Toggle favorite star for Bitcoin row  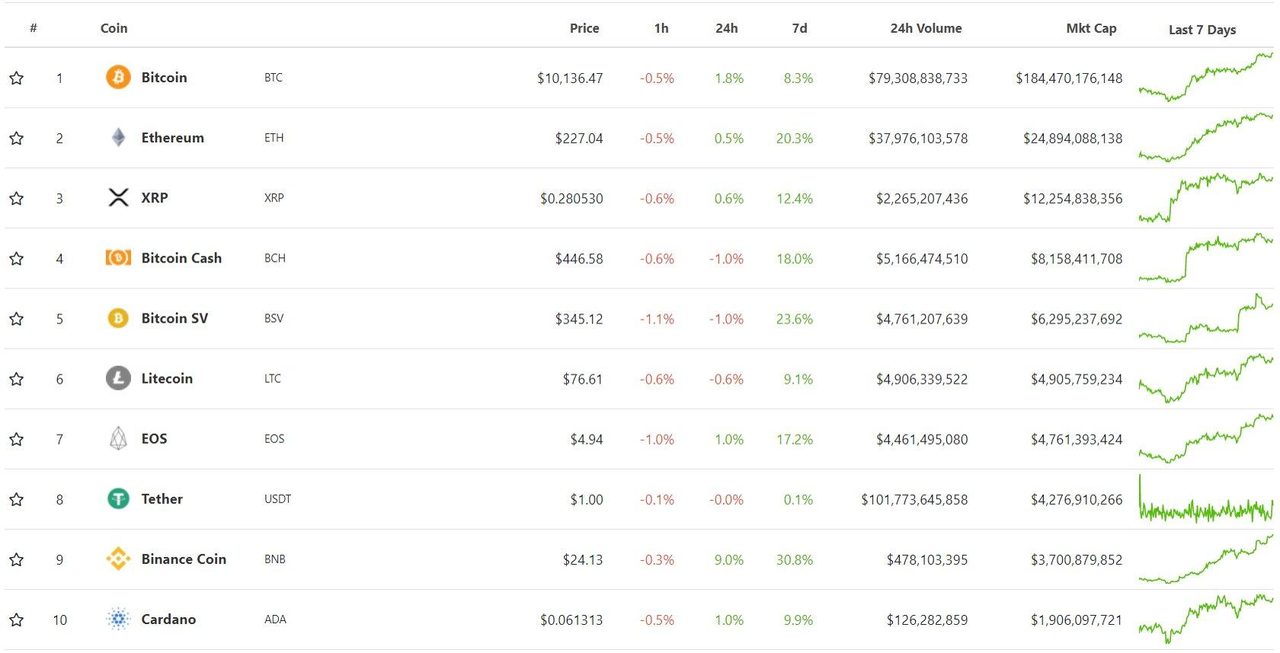pyautogui.click(x=16, y=78)
